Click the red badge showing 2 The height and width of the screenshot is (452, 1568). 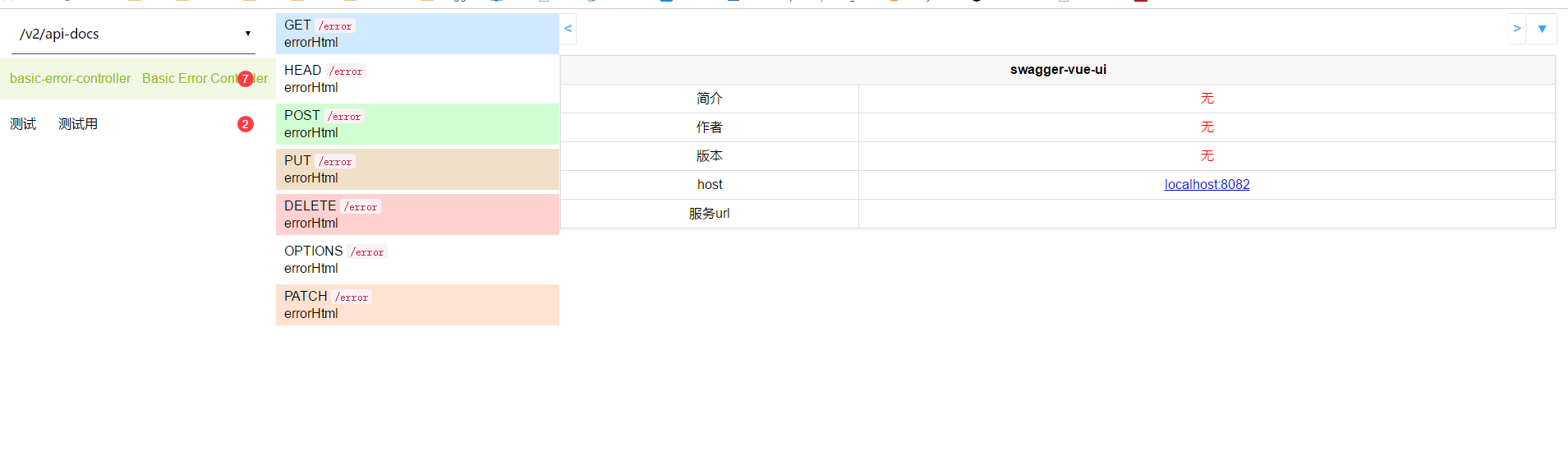(x=246, y=124)
